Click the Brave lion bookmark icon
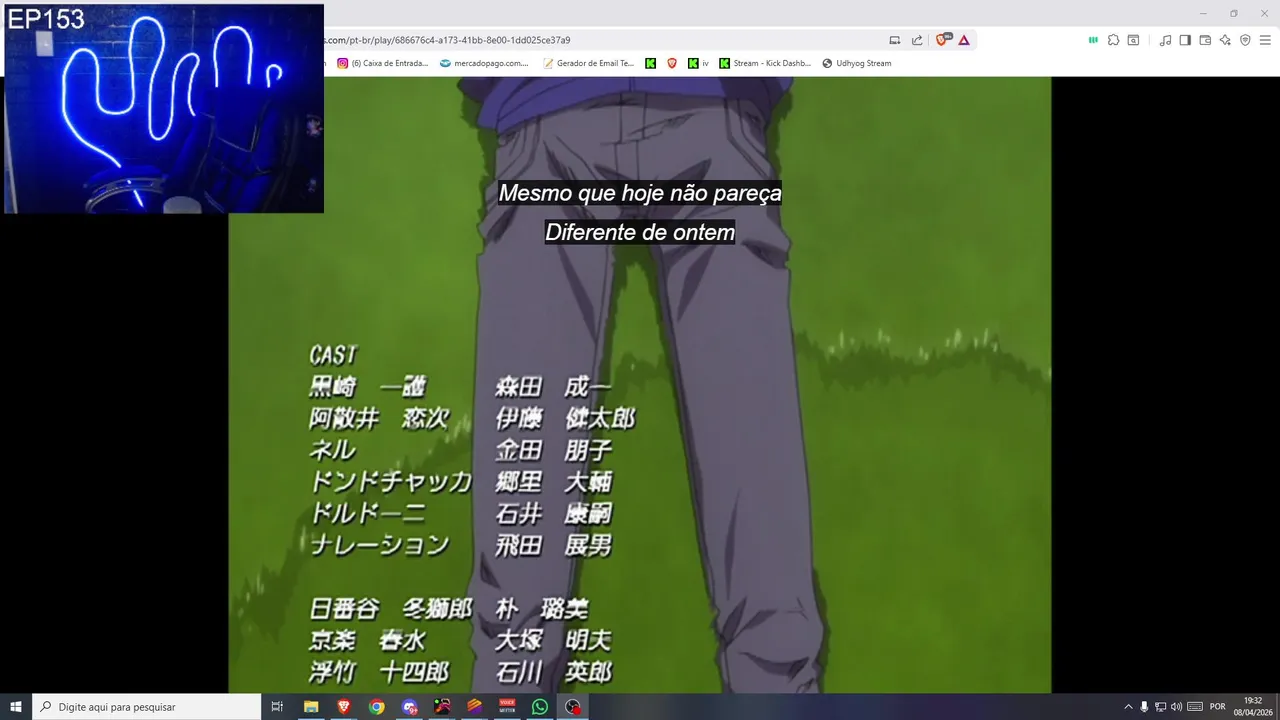The image size is (1280, 720). coord(672,63)
